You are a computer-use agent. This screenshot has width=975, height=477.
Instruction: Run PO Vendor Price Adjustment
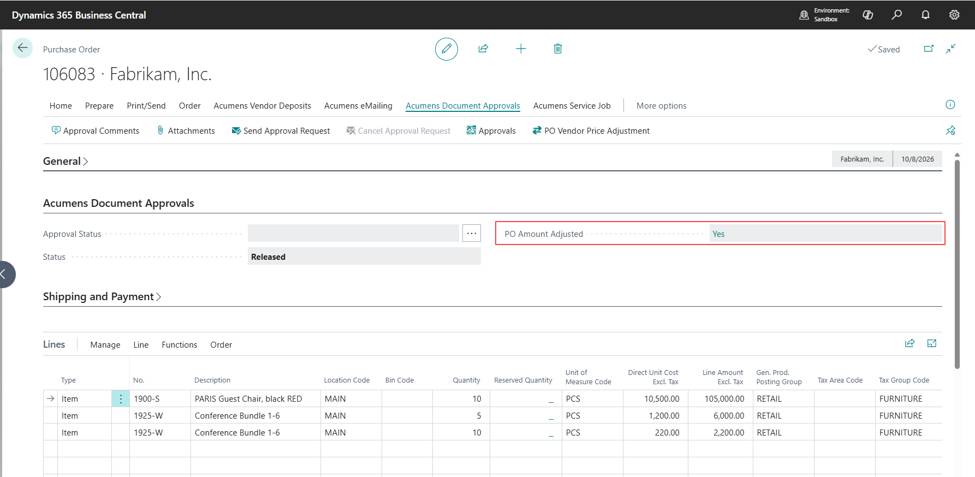[591, 131]
